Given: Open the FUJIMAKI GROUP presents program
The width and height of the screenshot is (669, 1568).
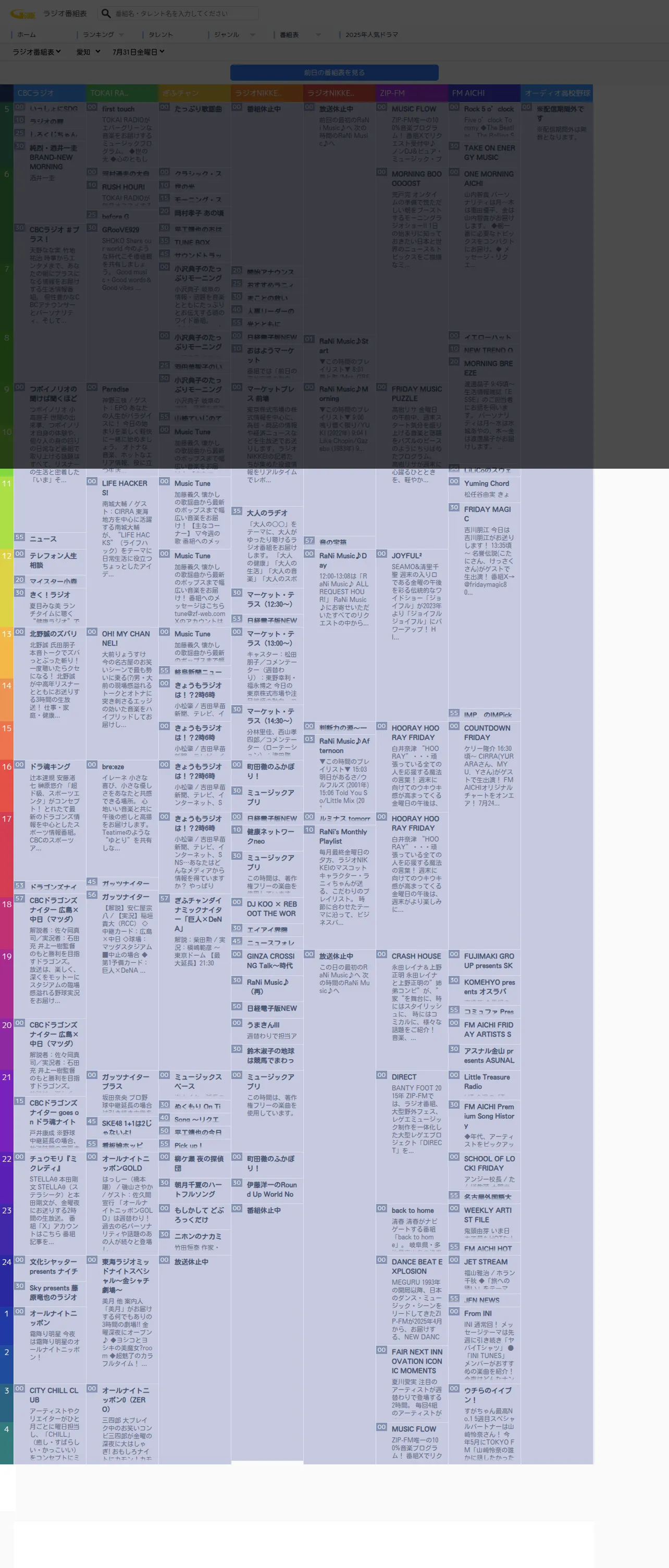Looking at the screenshot, I should point(489,960).
